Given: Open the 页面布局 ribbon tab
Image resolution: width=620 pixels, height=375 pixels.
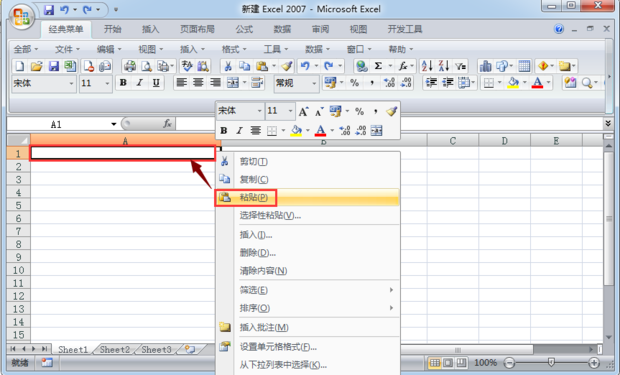Looking at the screenshot, I should (x=197, y=29).
